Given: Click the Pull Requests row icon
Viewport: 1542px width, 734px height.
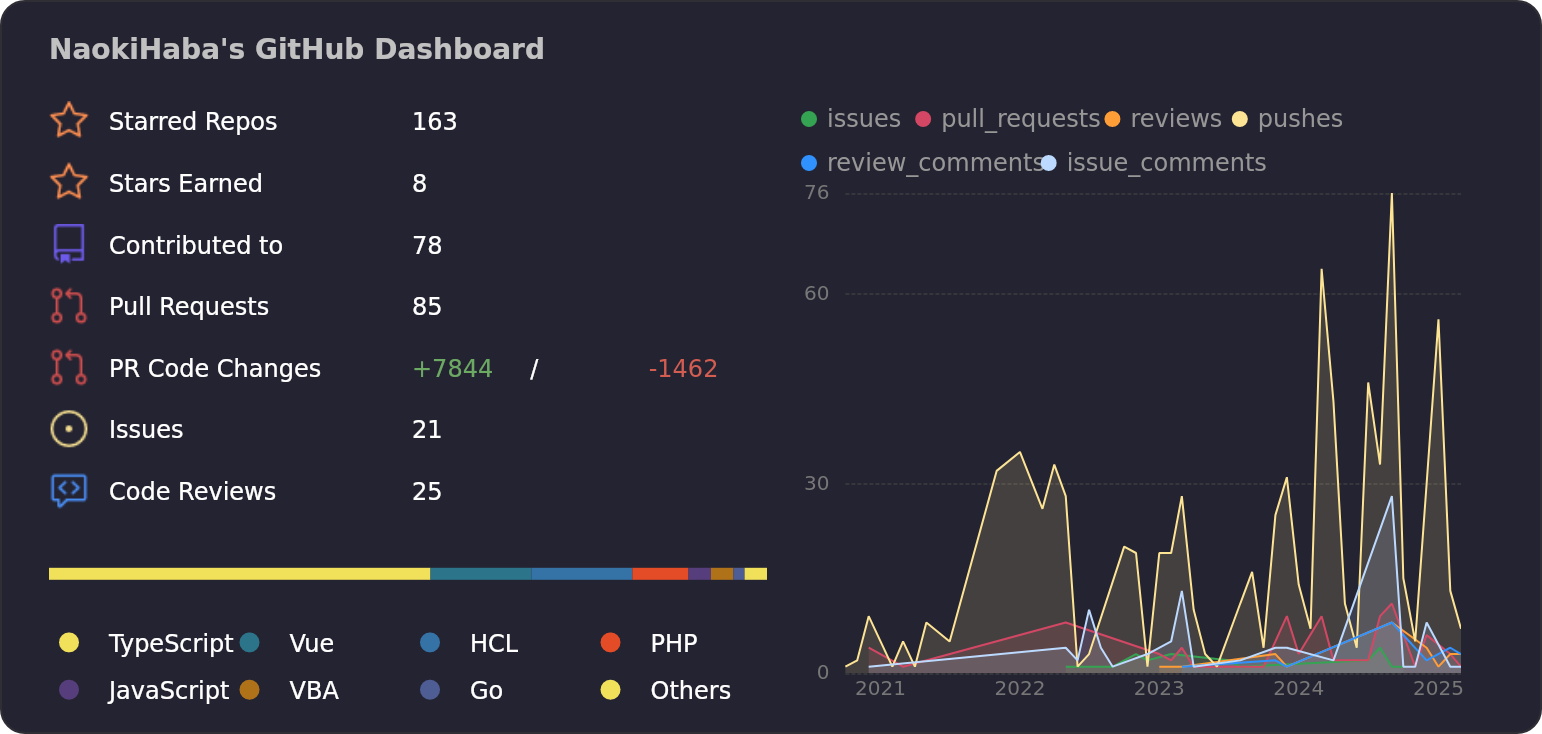Looking at the screenshot, I should click(69, 306).
